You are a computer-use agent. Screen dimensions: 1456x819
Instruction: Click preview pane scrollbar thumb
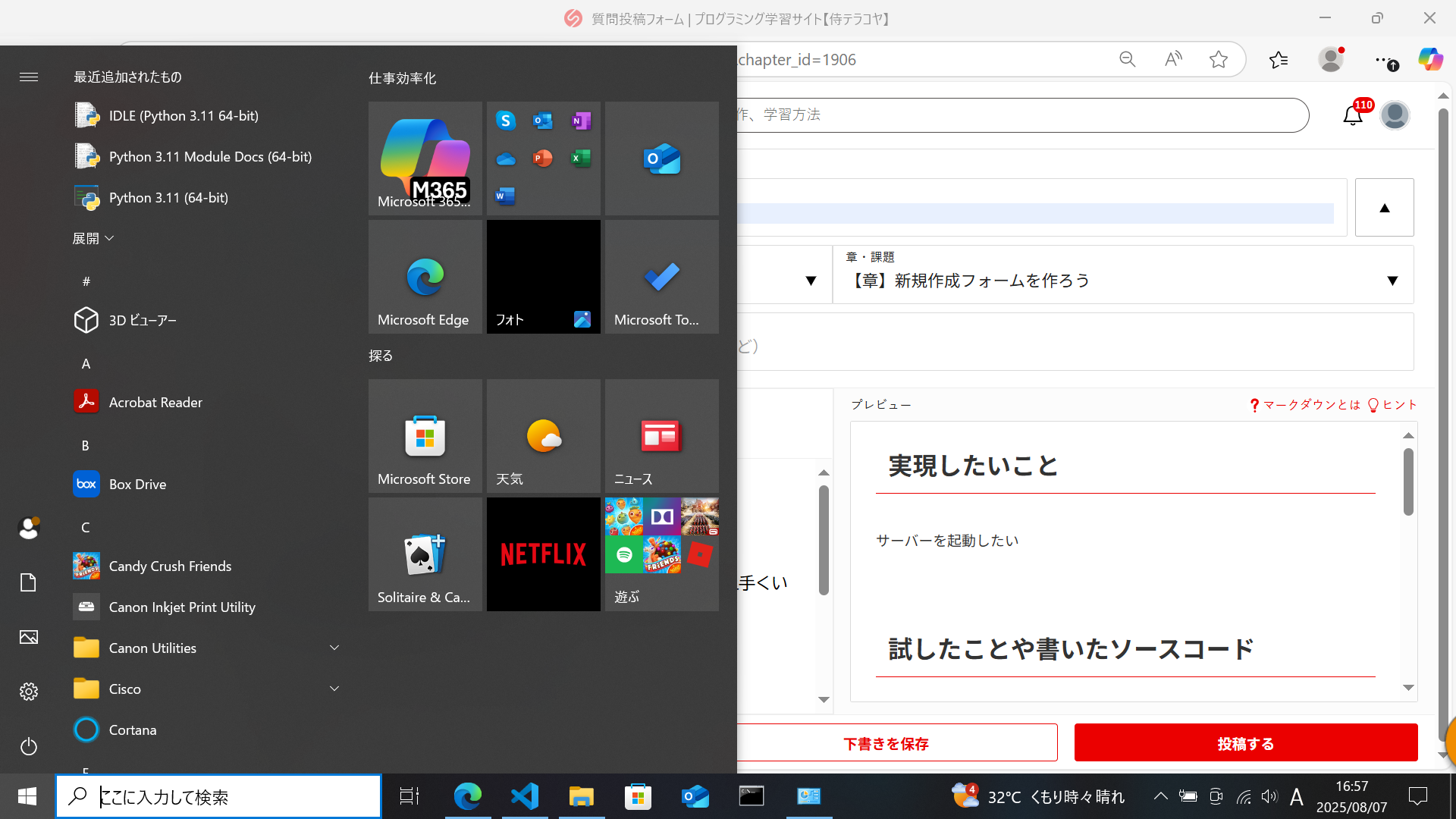[1408, 482]
